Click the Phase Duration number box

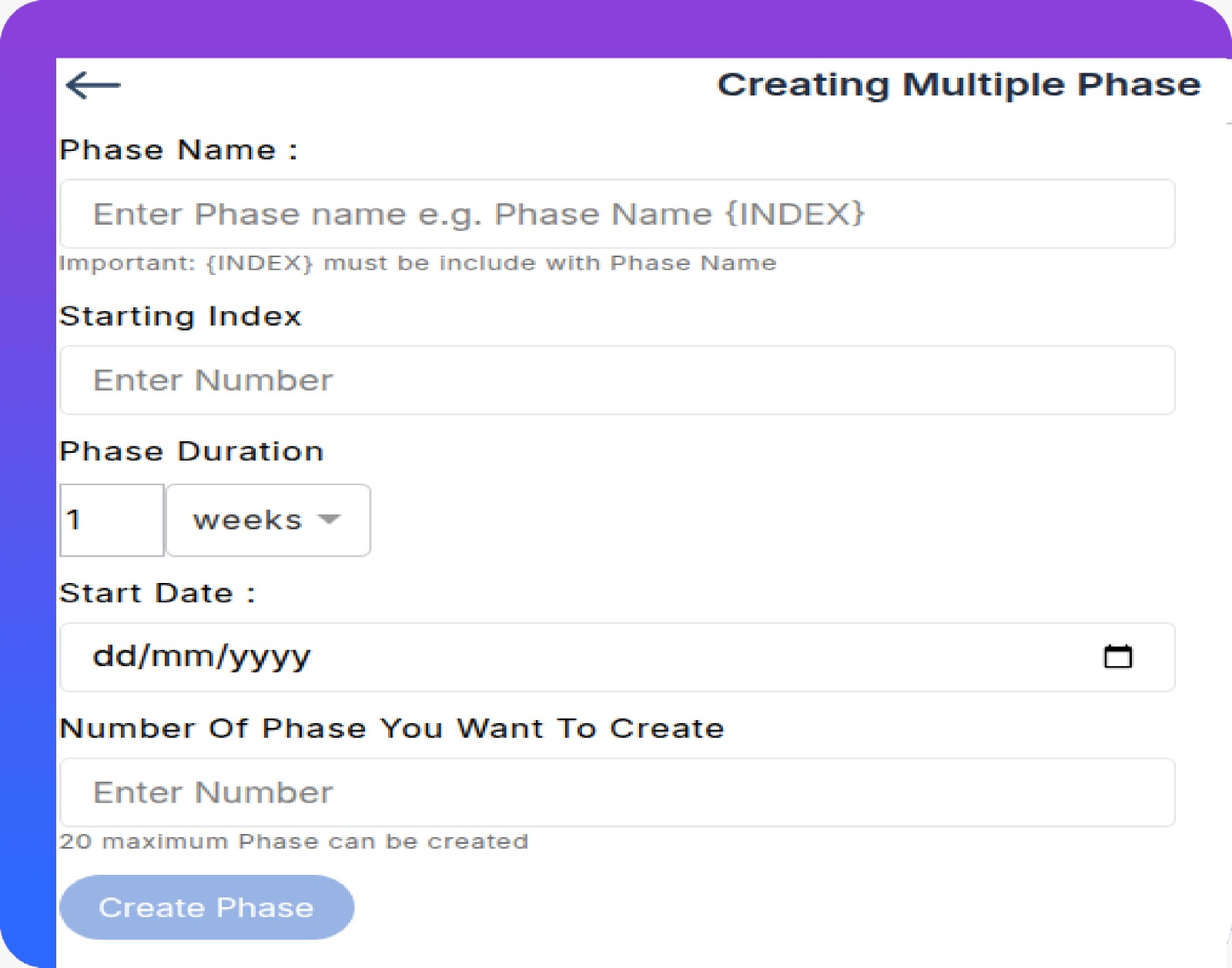[112, 520]
